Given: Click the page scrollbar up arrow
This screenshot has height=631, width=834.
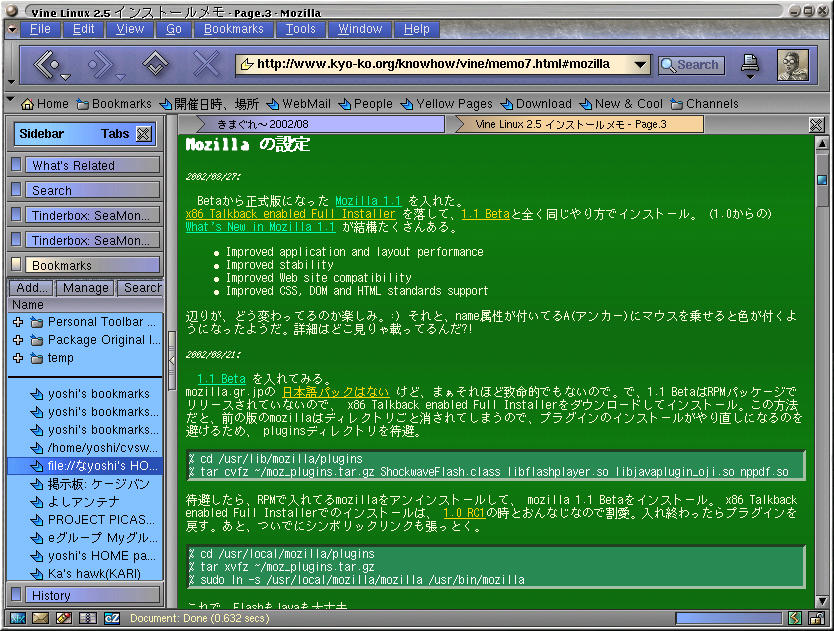Looking at the screenshot, I should (x=822, y=143).
